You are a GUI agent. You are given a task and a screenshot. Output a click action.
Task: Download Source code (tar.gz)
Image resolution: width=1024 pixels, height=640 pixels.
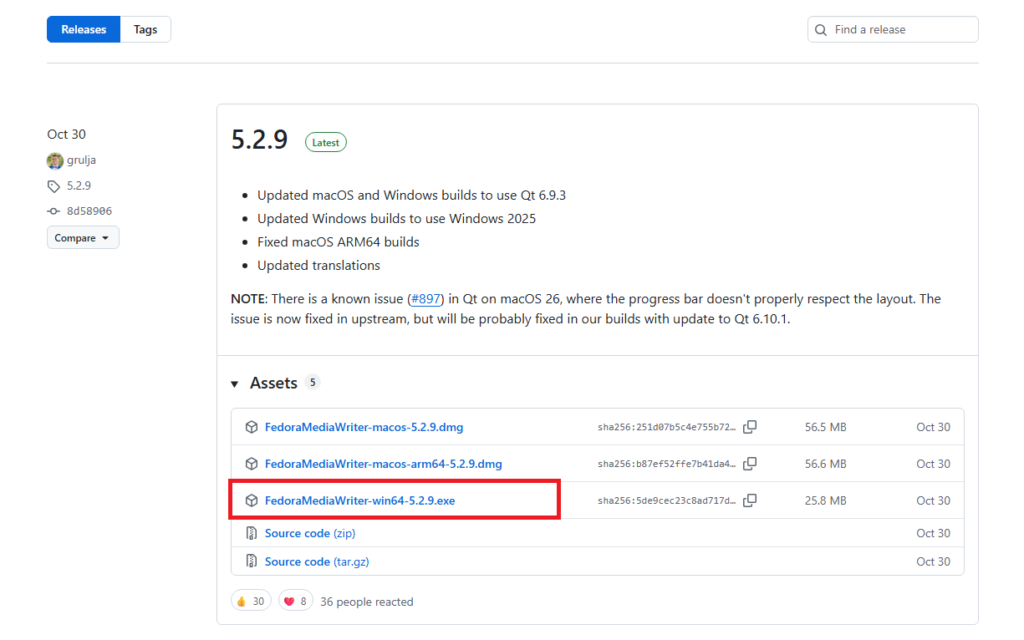tap(316, 562)
